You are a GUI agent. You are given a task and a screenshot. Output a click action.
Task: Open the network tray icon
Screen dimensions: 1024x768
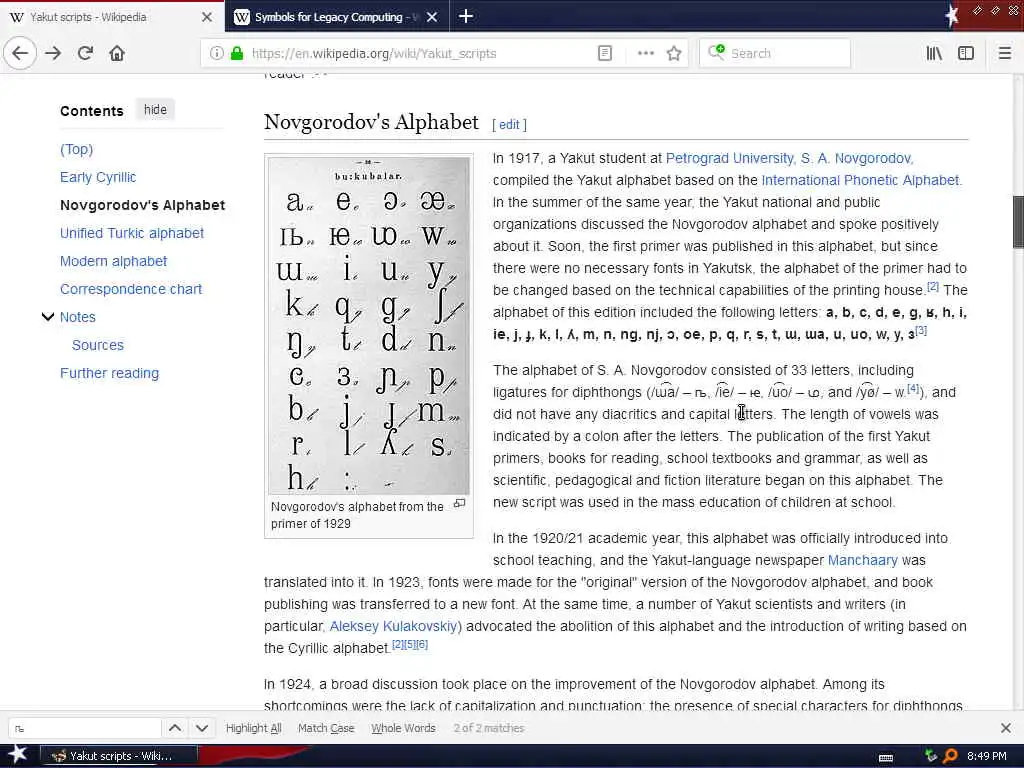(931, 756)
